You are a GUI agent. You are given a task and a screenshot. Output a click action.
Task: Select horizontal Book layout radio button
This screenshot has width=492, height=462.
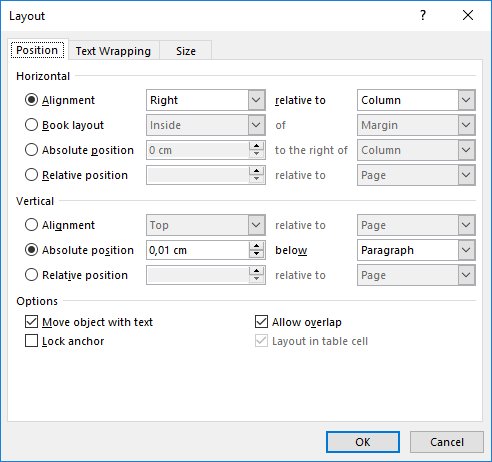click(x=31, y=125)
